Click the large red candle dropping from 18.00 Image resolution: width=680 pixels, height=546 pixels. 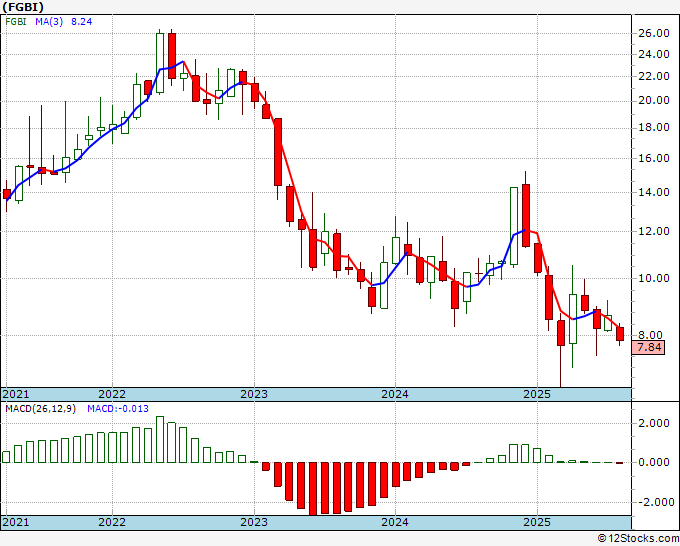coord(278,152)
